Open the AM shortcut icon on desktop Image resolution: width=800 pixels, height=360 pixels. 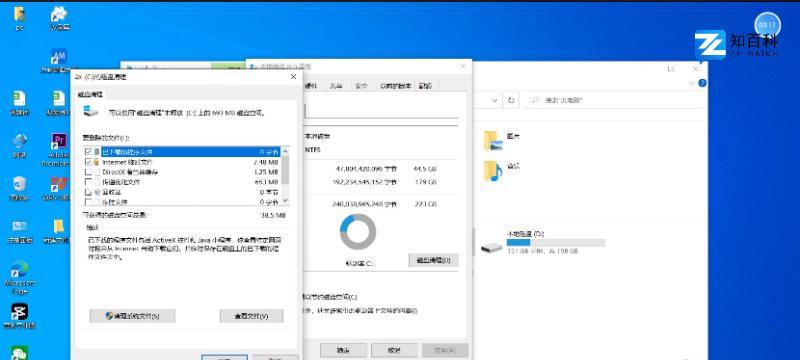coord(59,57)
